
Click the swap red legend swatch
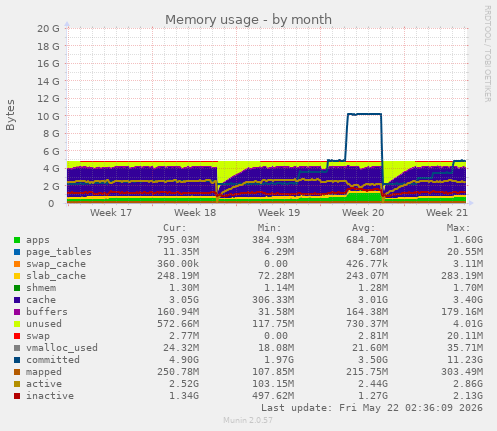pyautogui.click(x=17, y=336)
